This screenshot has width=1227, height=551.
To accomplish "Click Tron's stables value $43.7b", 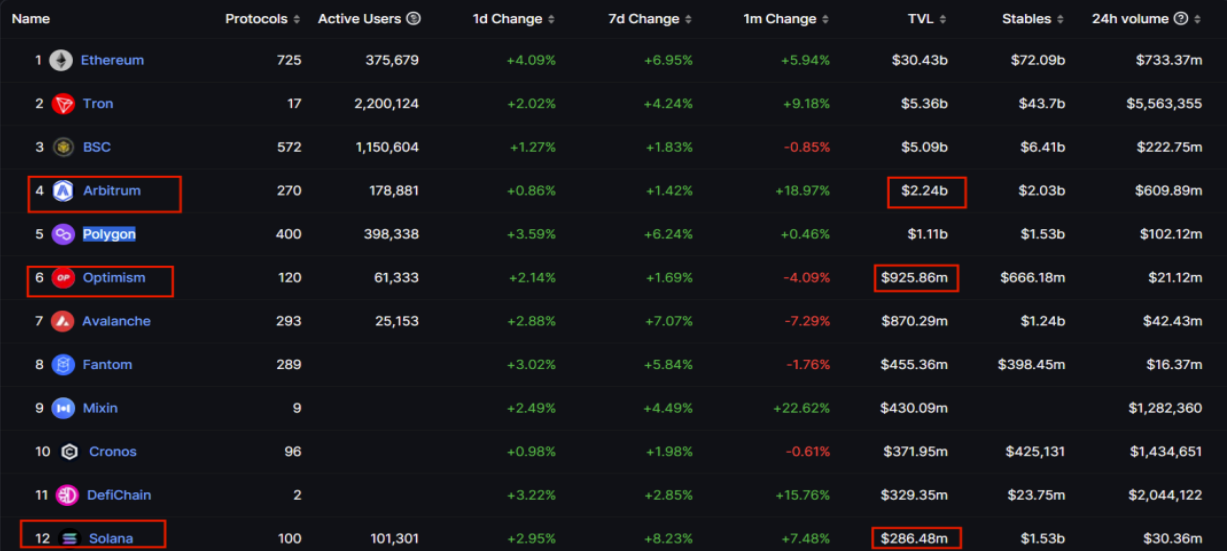I will pyautogui.click(x=1042, y=104).
